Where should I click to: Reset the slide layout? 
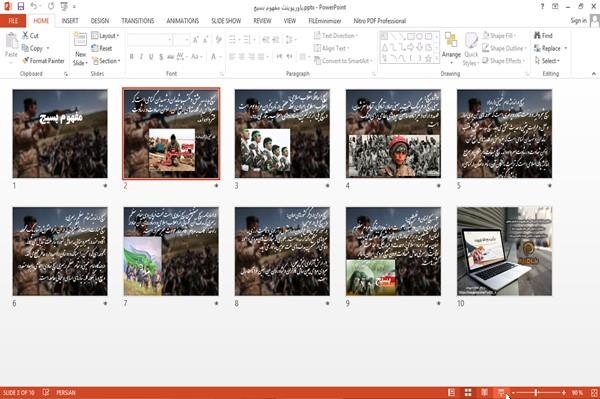(102, 48)
